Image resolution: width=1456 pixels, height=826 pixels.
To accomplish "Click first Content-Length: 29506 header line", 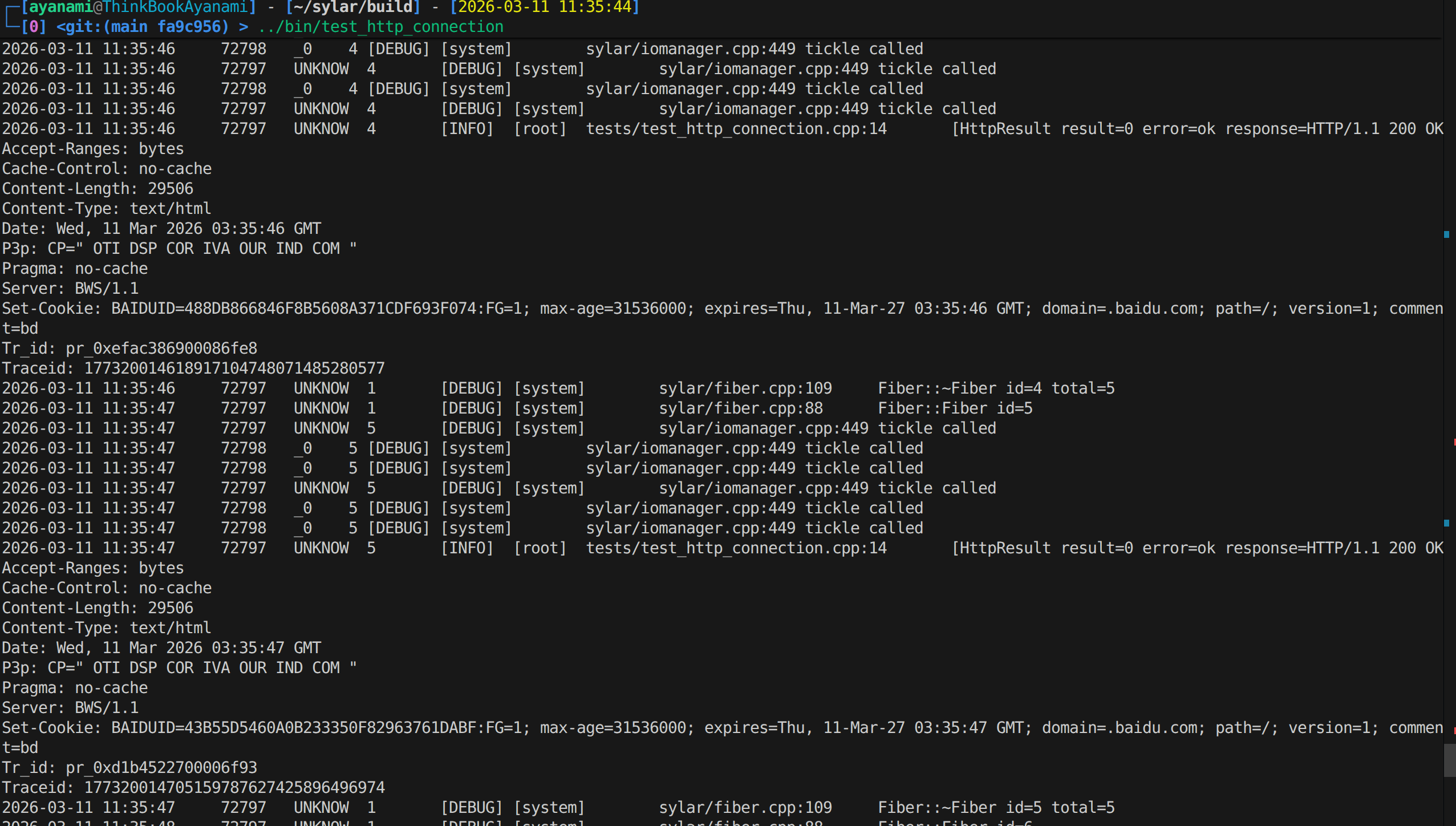I will tap(98, 189).
